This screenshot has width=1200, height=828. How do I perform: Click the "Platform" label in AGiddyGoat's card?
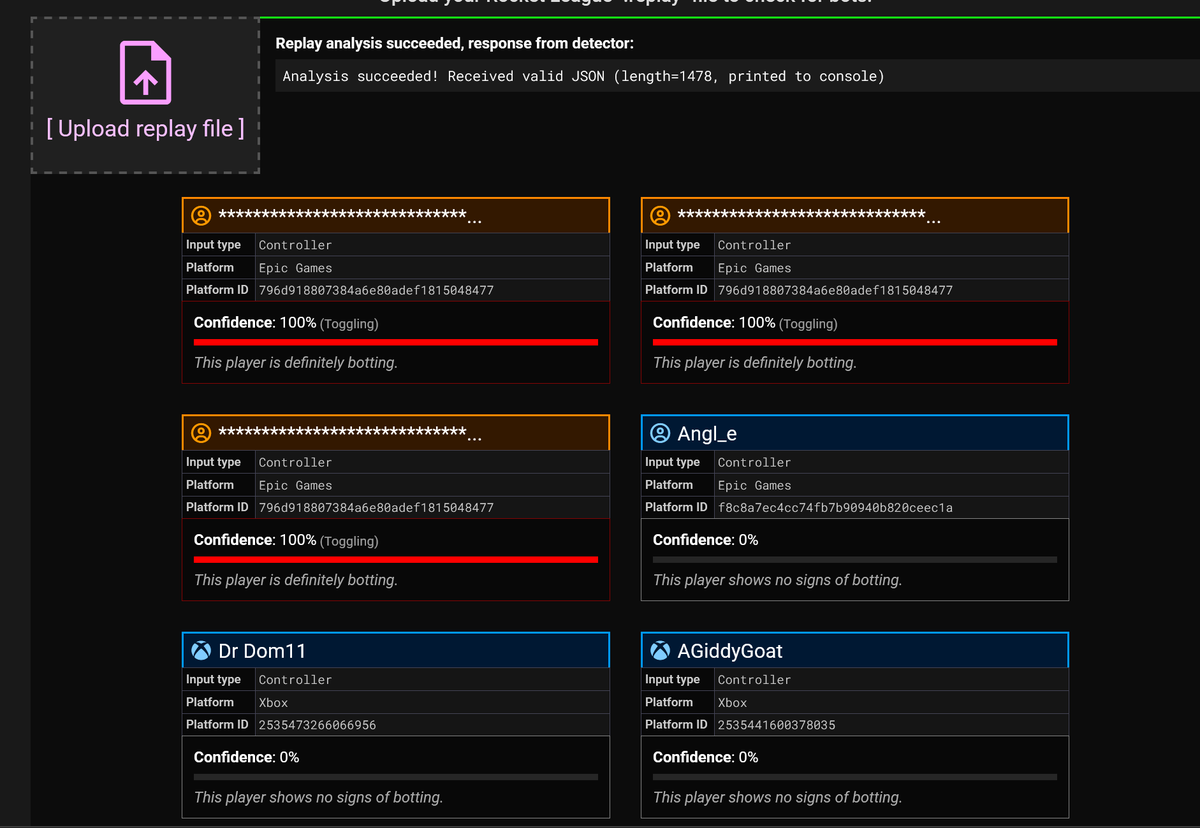point(669,702)
